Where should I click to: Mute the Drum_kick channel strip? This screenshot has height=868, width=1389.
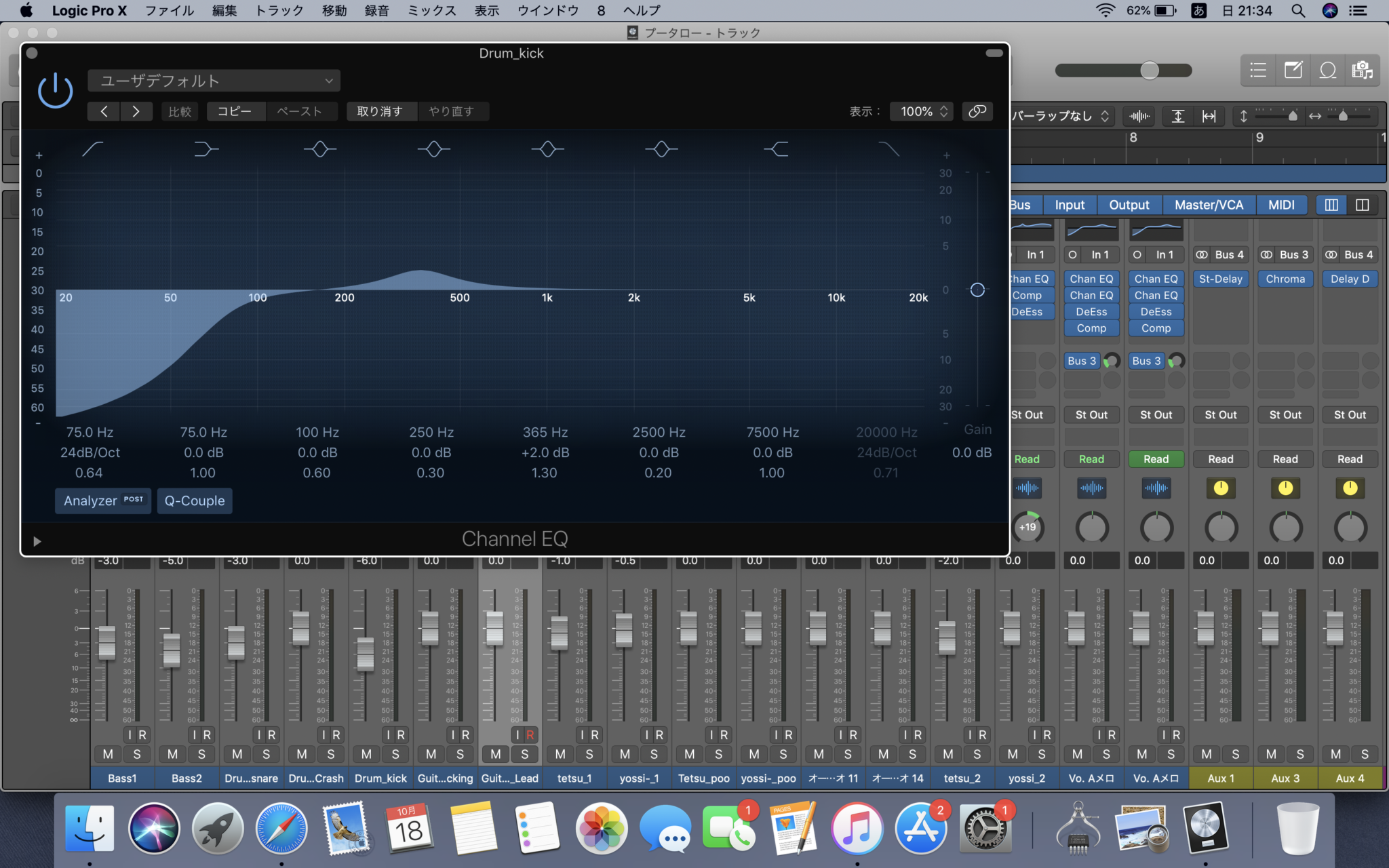(366, 754)
